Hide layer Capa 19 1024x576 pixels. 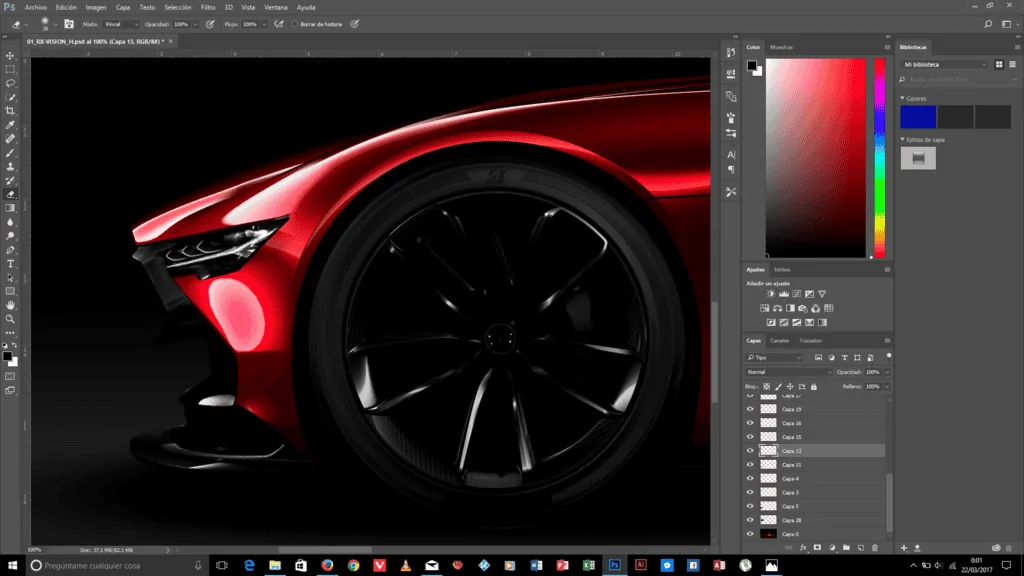(750, 409)
